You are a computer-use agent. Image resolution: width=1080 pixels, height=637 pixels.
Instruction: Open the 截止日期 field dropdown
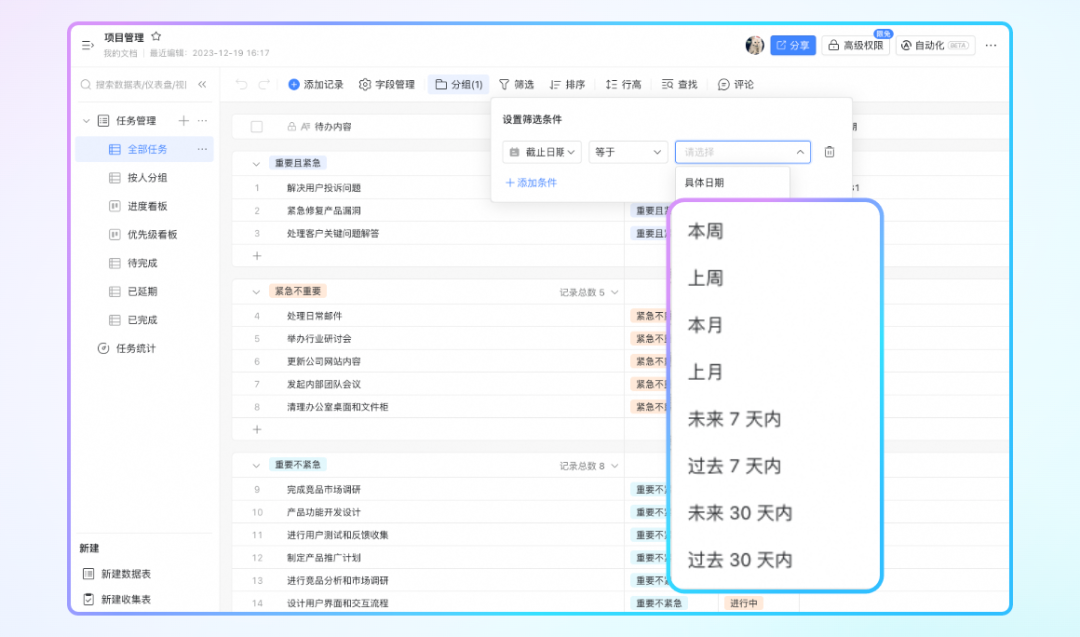[x=541, y=152]
